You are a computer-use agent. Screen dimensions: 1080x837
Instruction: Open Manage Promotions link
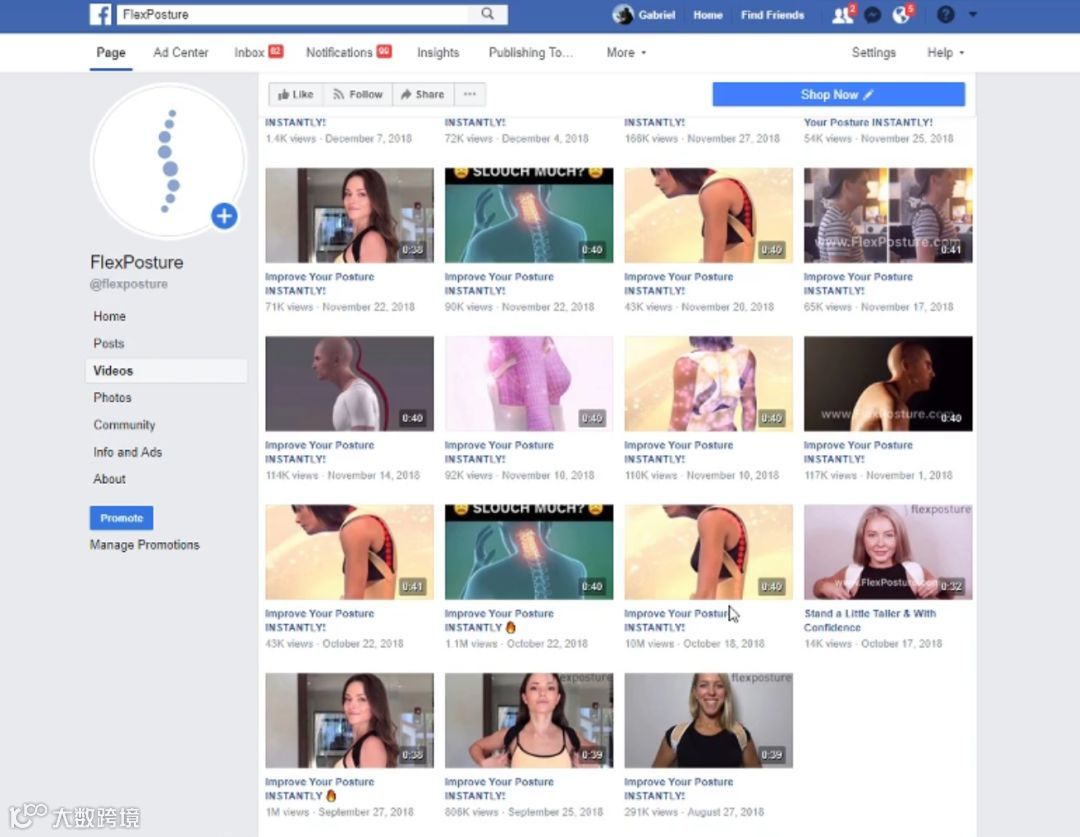145,545
